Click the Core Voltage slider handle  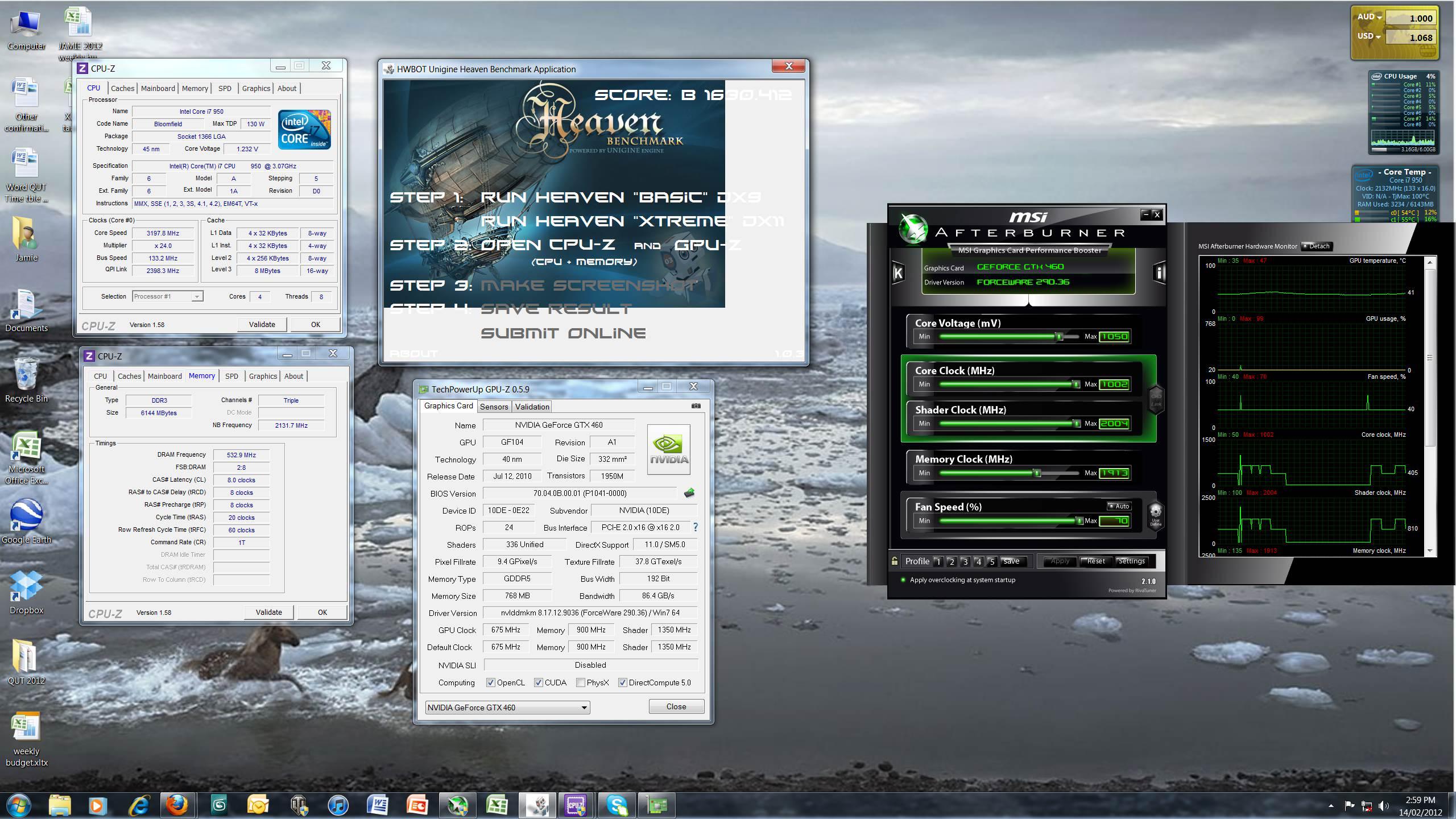(1059, 337)
